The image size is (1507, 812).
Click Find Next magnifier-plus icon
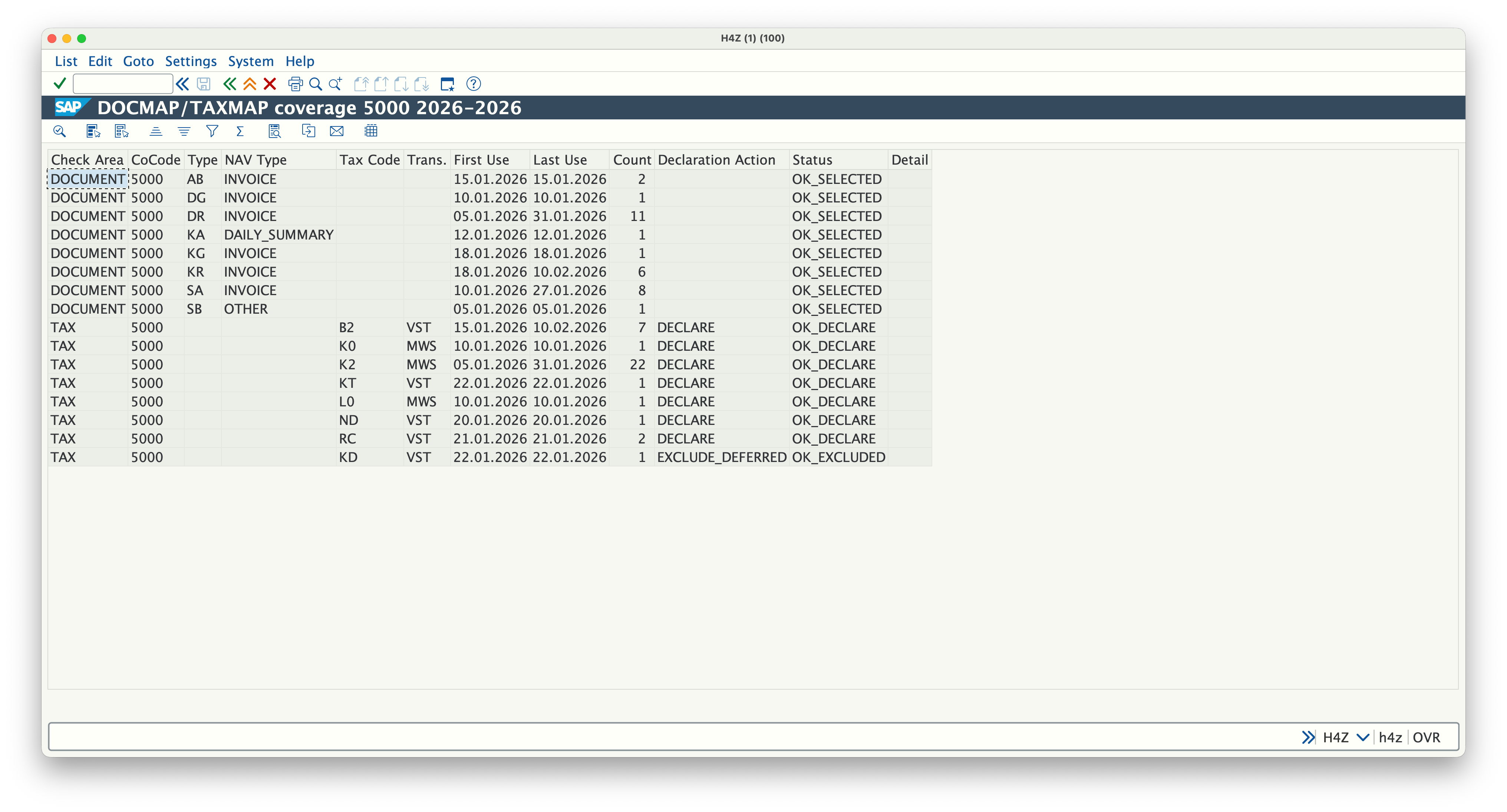click(x=336, y=84)
